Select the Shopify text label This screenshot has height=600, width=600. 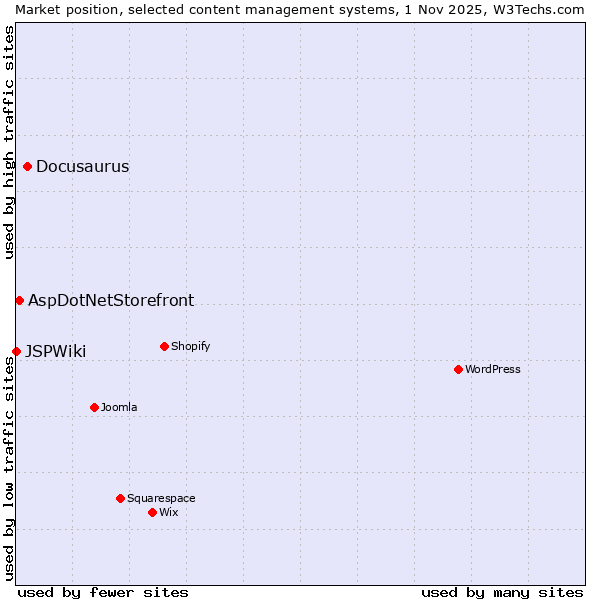coord(190,347)
